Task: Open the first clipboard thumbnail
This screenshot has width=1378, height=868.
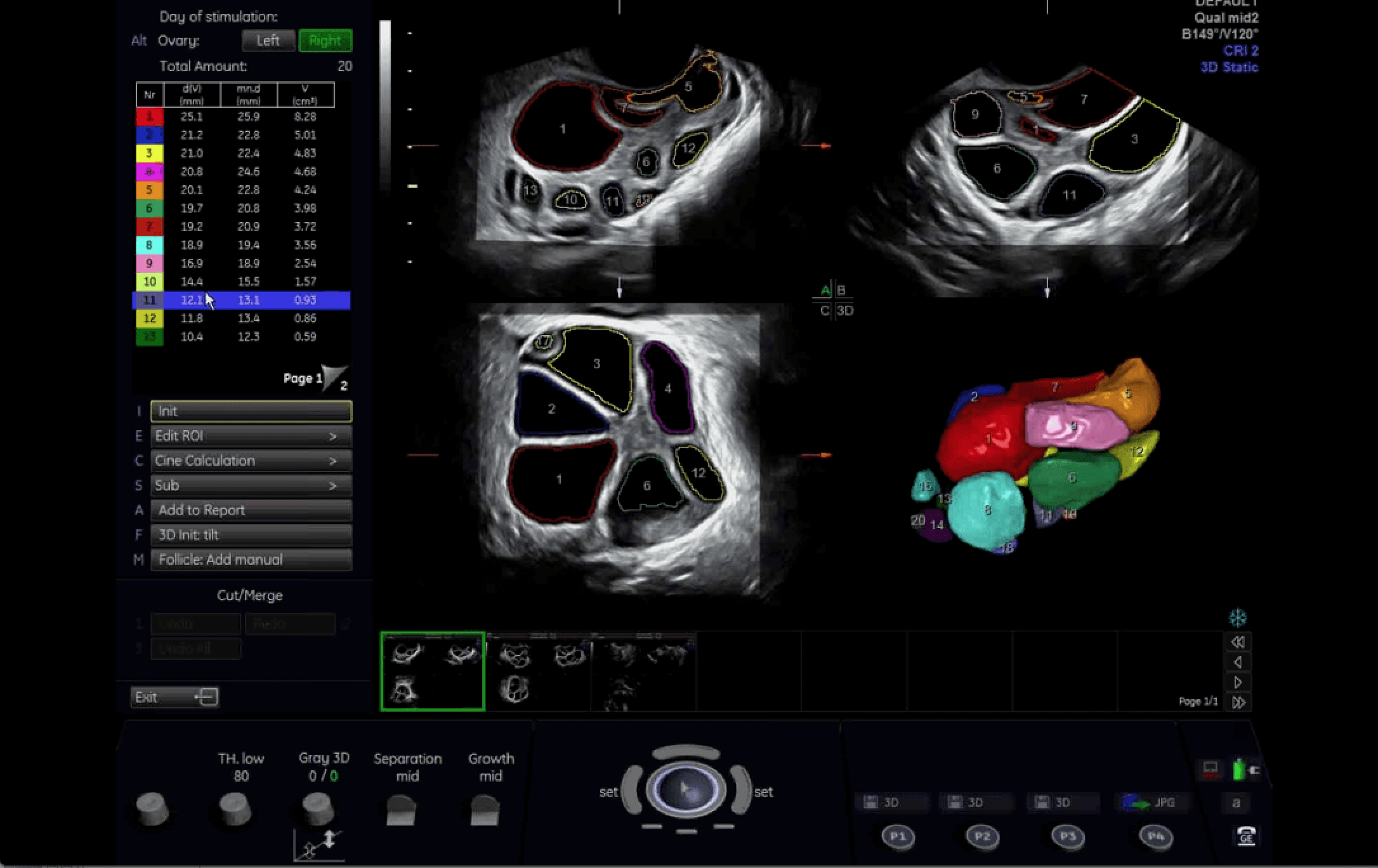Action: pyautogui.click(x=433, y=671)
